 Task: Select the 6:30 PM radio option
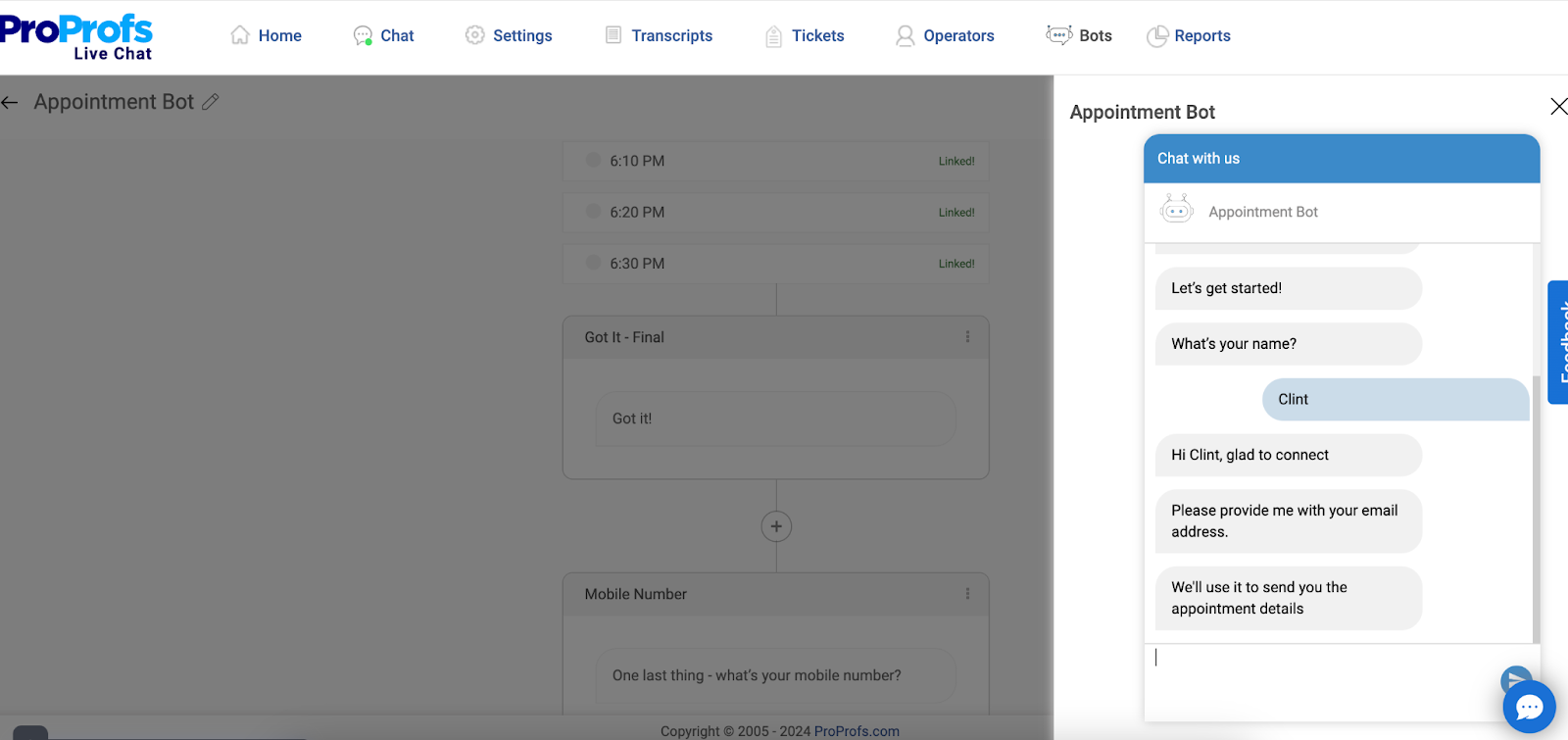click(x=593, y=263)
